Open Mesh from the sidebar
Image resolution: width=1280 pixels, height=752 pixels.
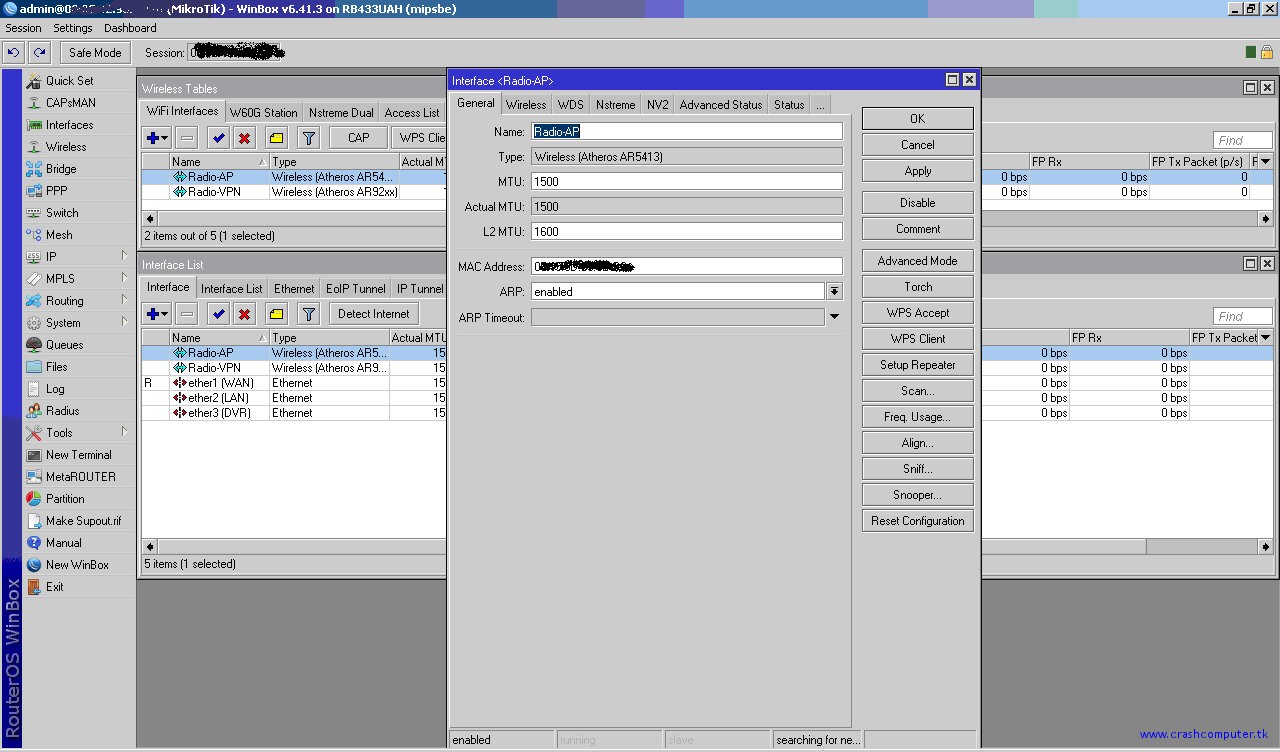tap(59, 235)
